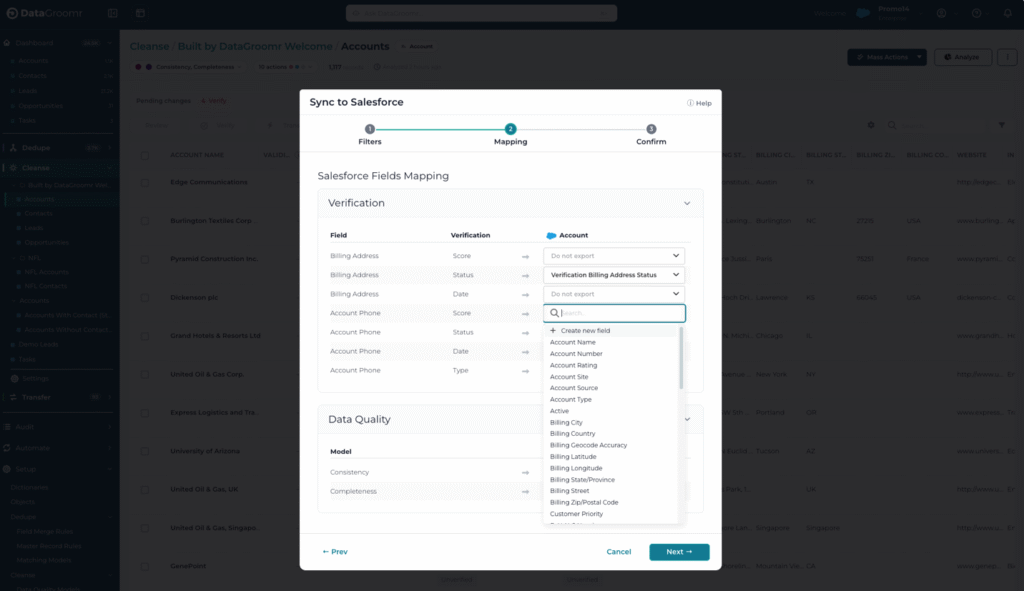
Task: Choose Account Name from the field list
Action: point(573,342)
